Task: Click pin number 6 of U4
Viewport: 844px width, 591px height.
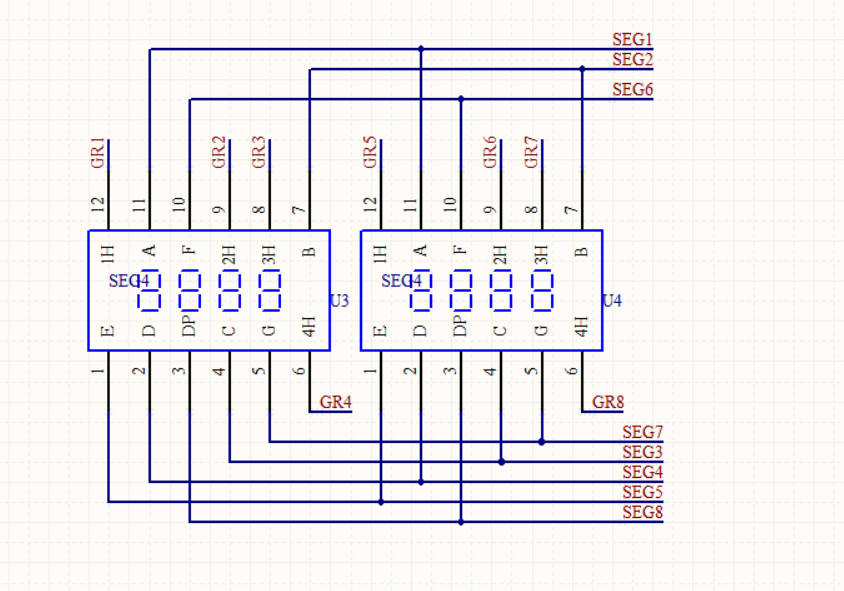Action: pos(573,371)
